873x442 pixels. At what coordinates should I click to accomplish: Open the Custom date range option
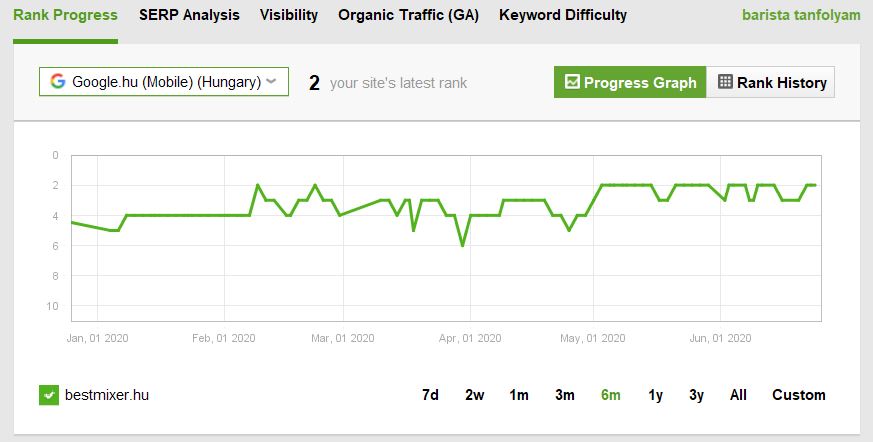coord(798,395)
